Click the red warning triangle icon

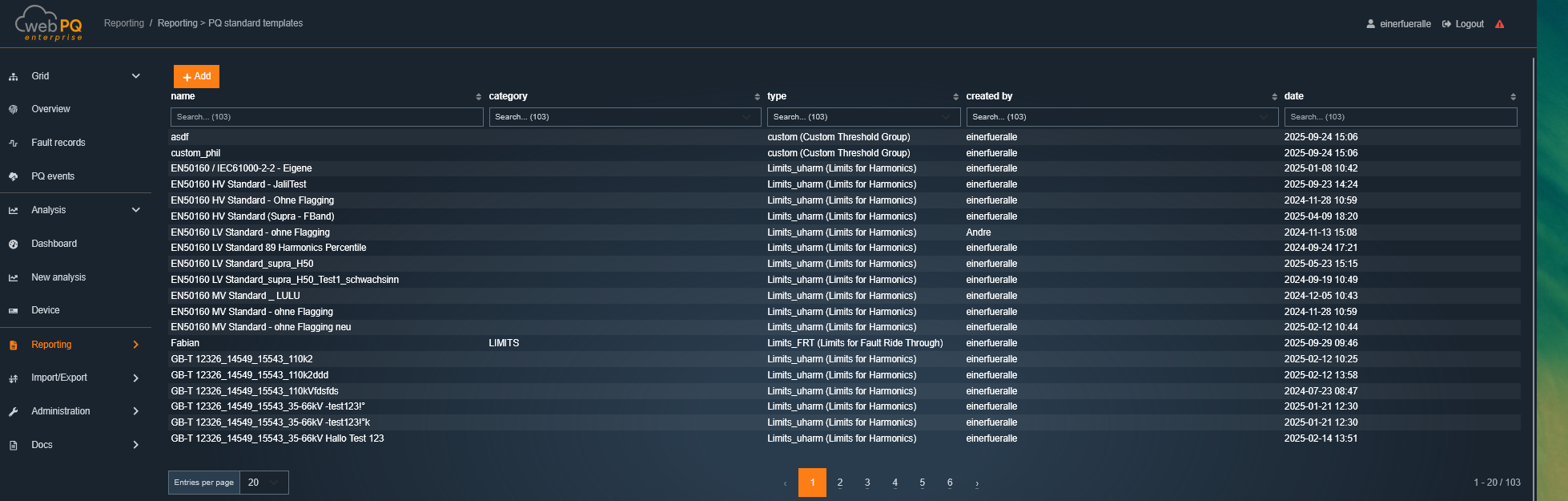(x=1499, y=24)
